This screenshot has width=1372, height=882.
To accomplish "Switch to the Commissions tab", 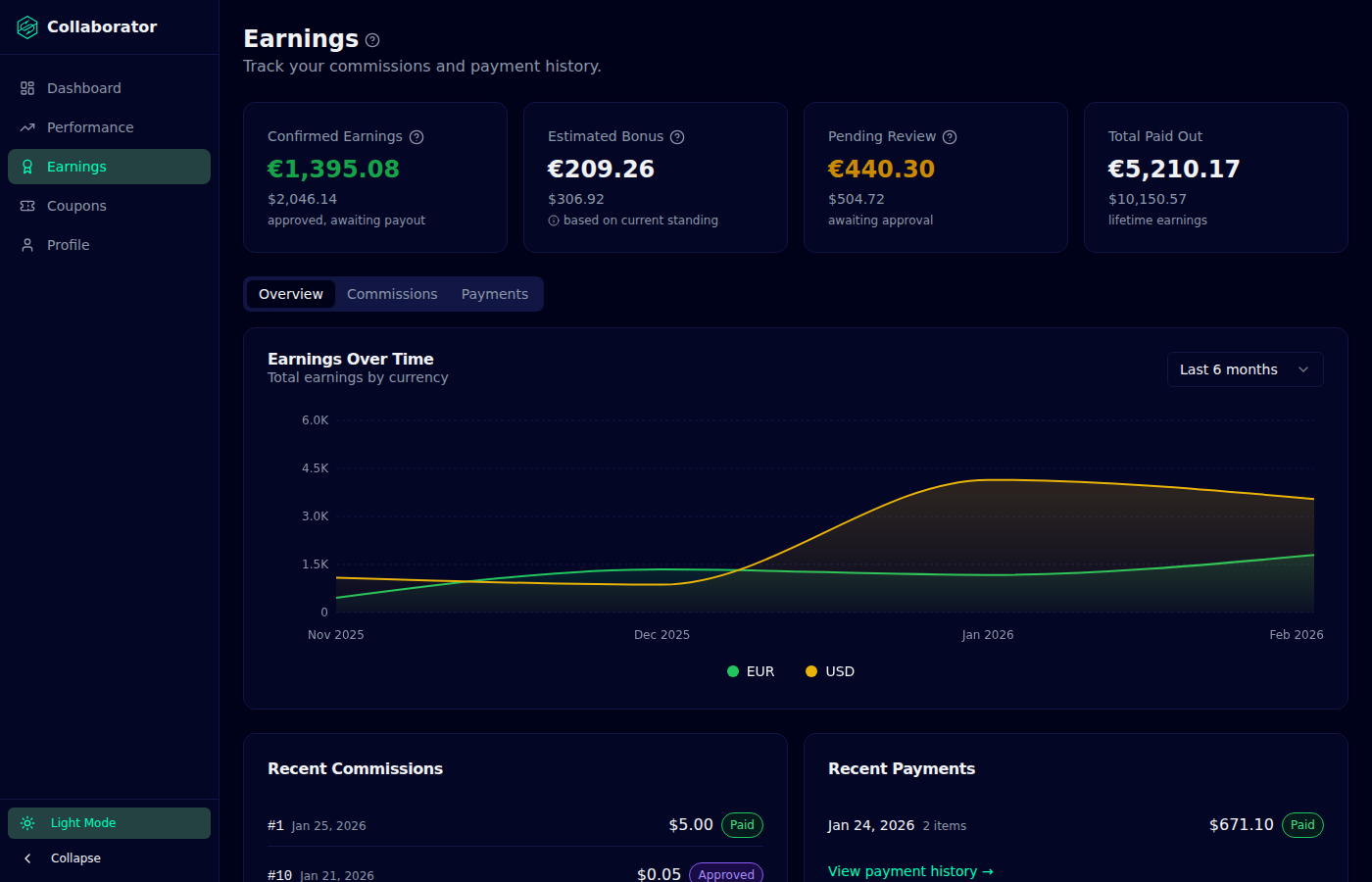I will 392,294.
